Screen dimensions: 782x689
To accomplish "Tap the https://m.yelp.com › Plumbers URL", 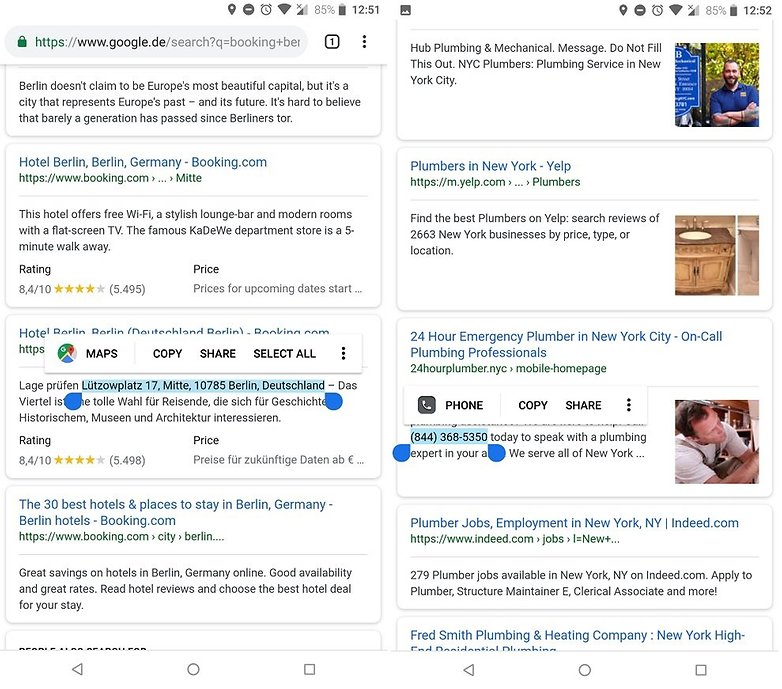I will [x=495, y=182].
